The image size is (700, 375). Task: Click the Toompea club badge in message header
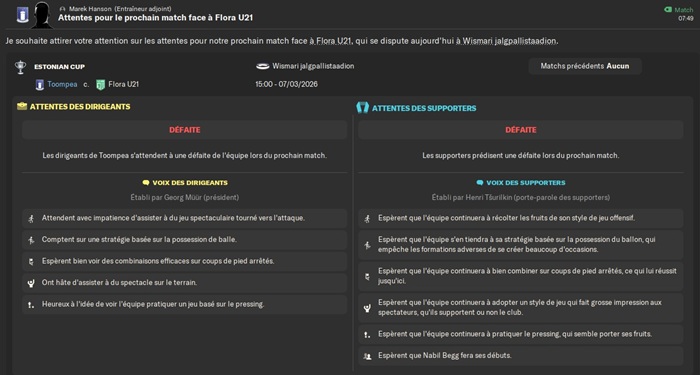pyautogui.click(x=22, y=14)
